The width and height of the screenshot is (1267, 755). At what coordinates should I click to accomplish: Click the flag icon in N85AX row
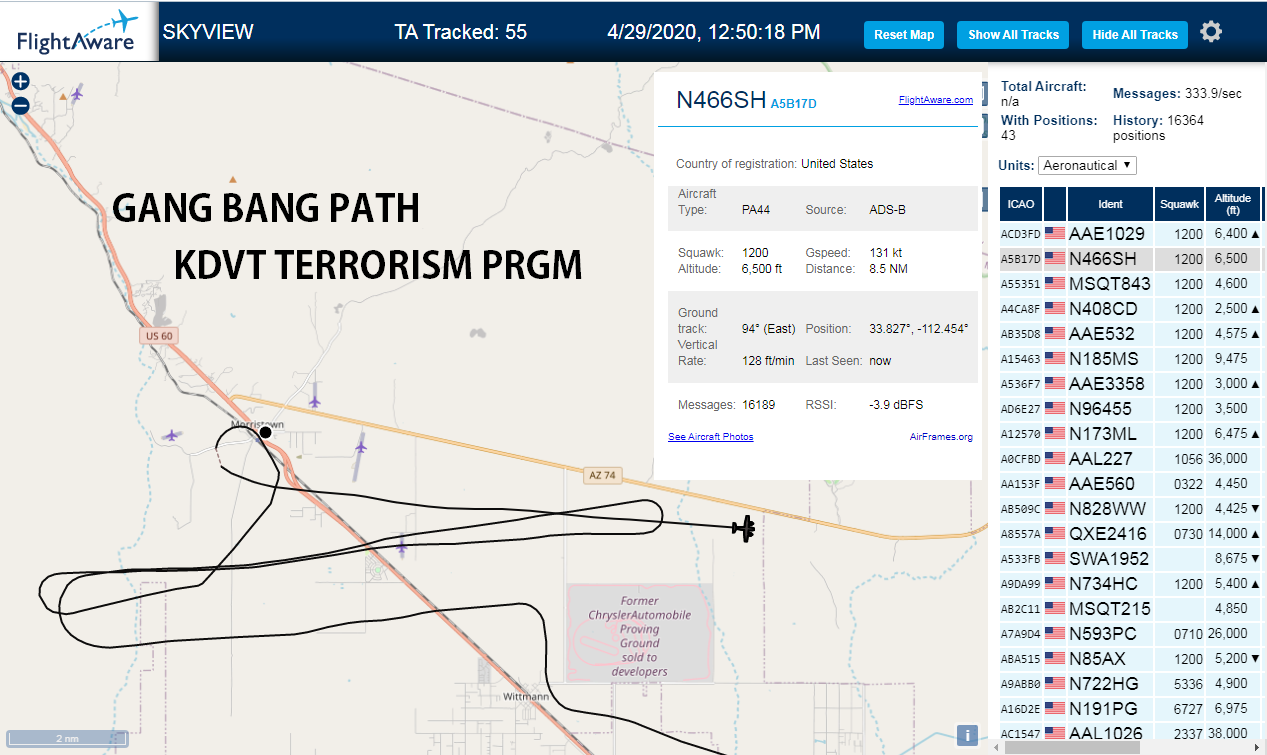pyautogui.click(x=1055, y=658)
